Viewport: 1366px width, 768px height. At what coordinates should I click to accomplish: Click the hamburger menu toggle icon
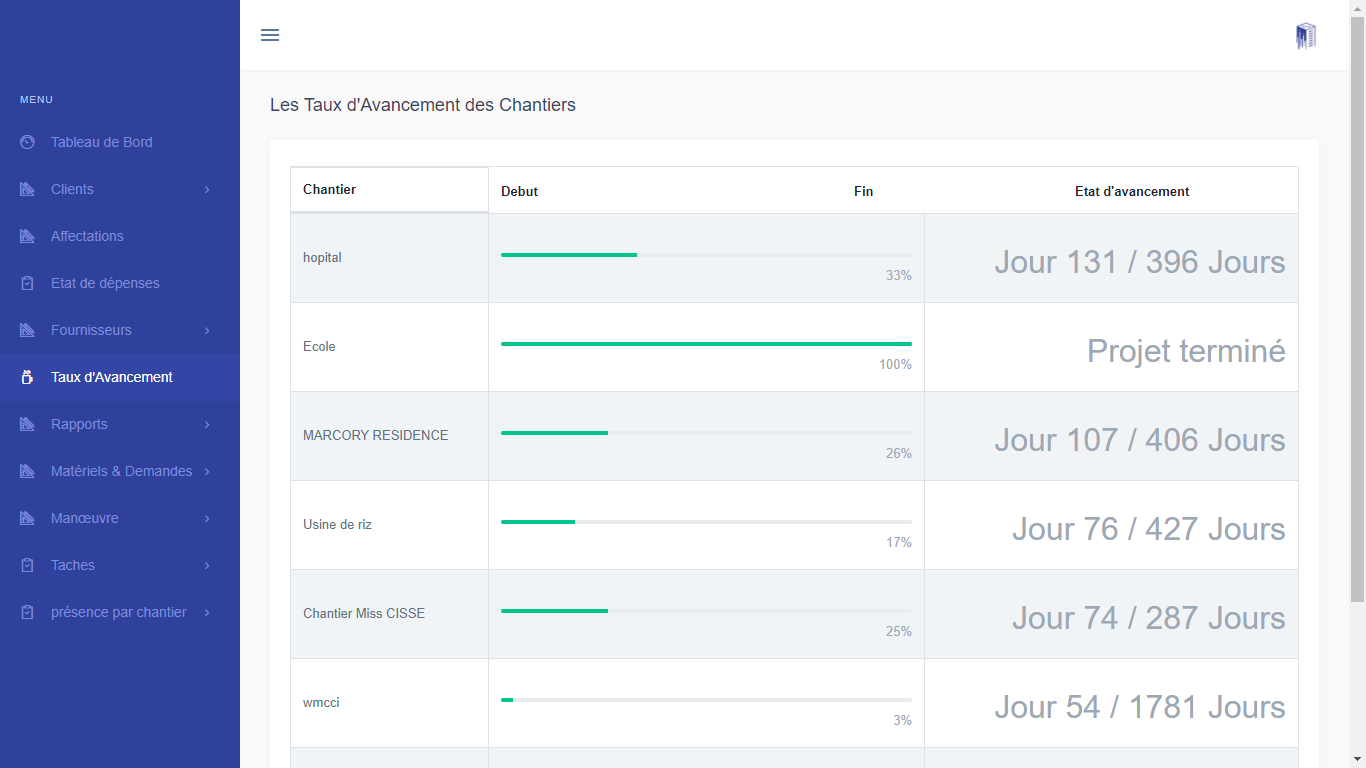tap(269, 35)
